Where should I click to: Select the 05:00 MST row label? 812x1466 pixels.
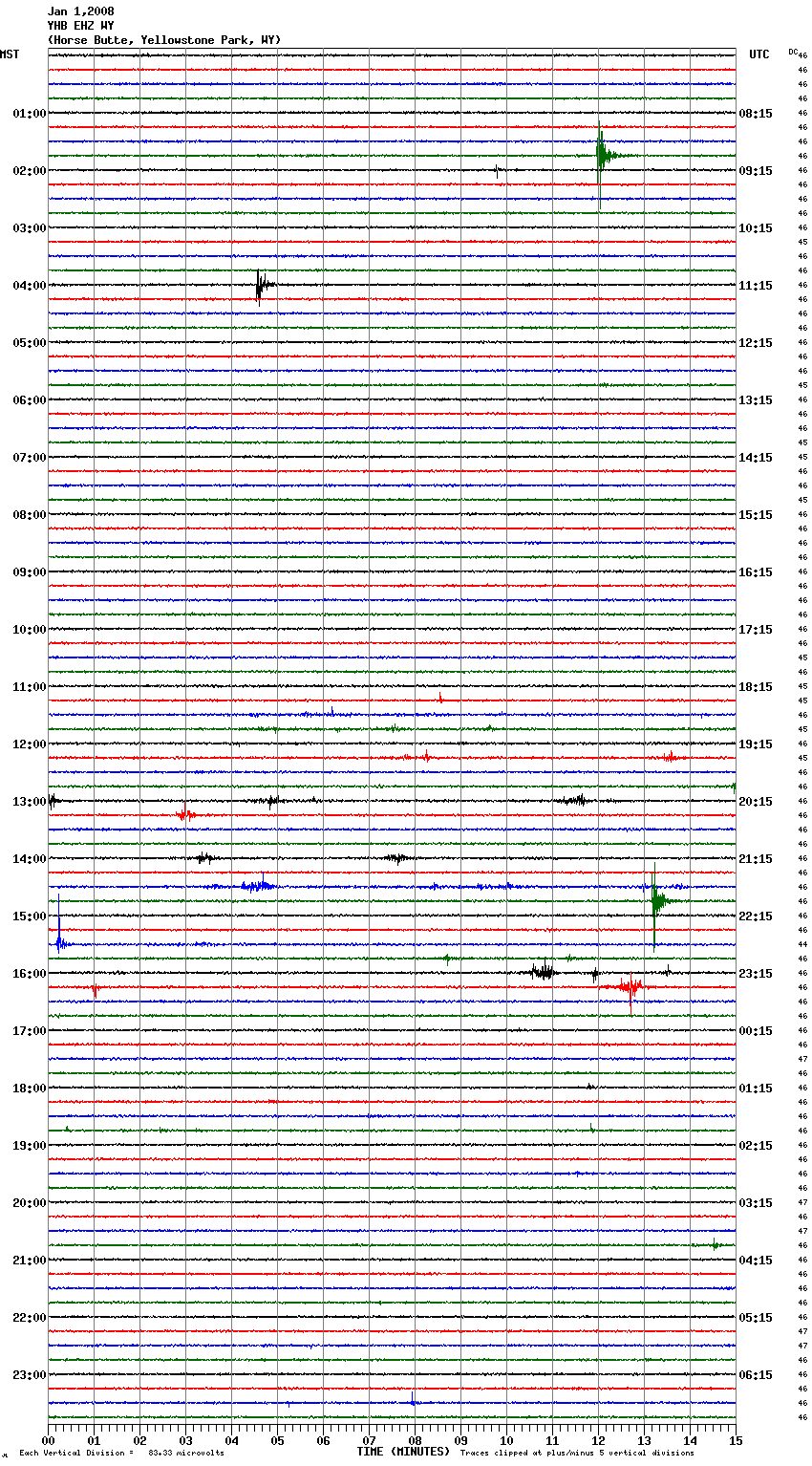29,343
